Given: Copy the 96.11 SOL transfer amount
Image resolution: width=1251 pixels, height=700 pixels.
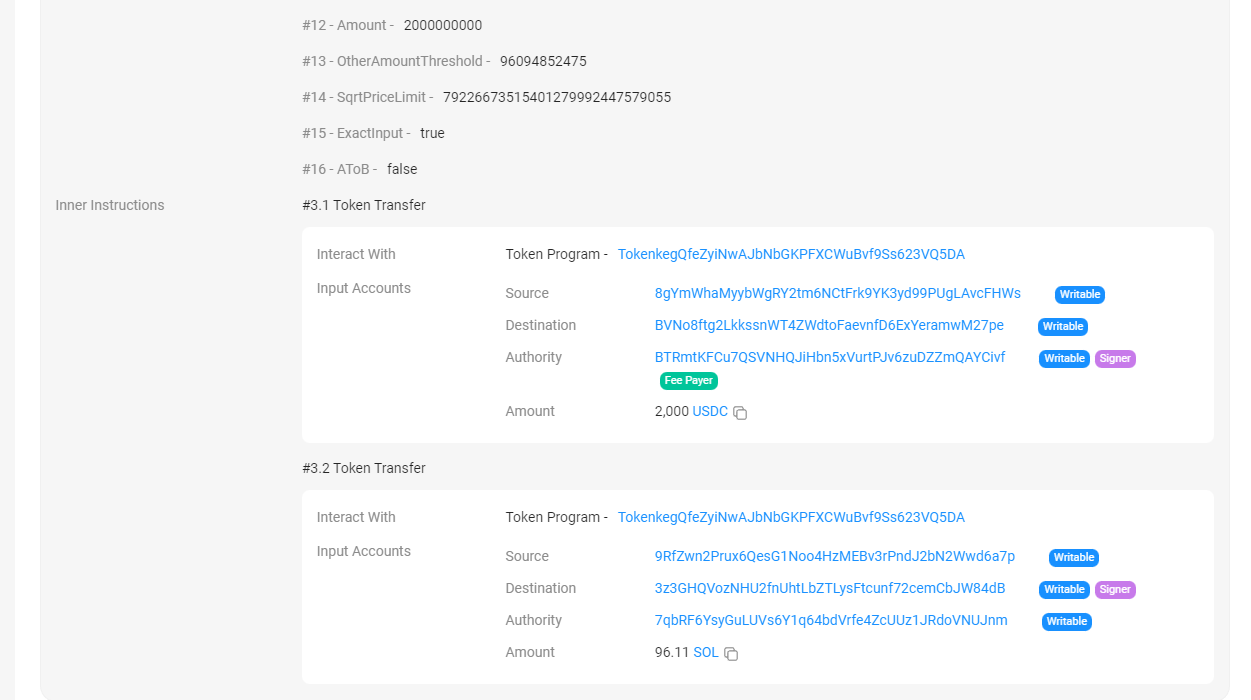Looking at the screenshot, I should 731,653.
